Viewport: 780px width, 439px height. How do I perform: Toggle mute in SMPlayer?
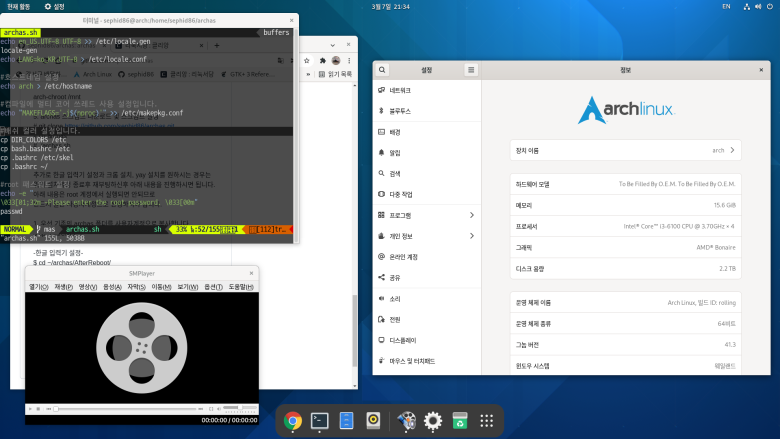click(x=219, y=409)
